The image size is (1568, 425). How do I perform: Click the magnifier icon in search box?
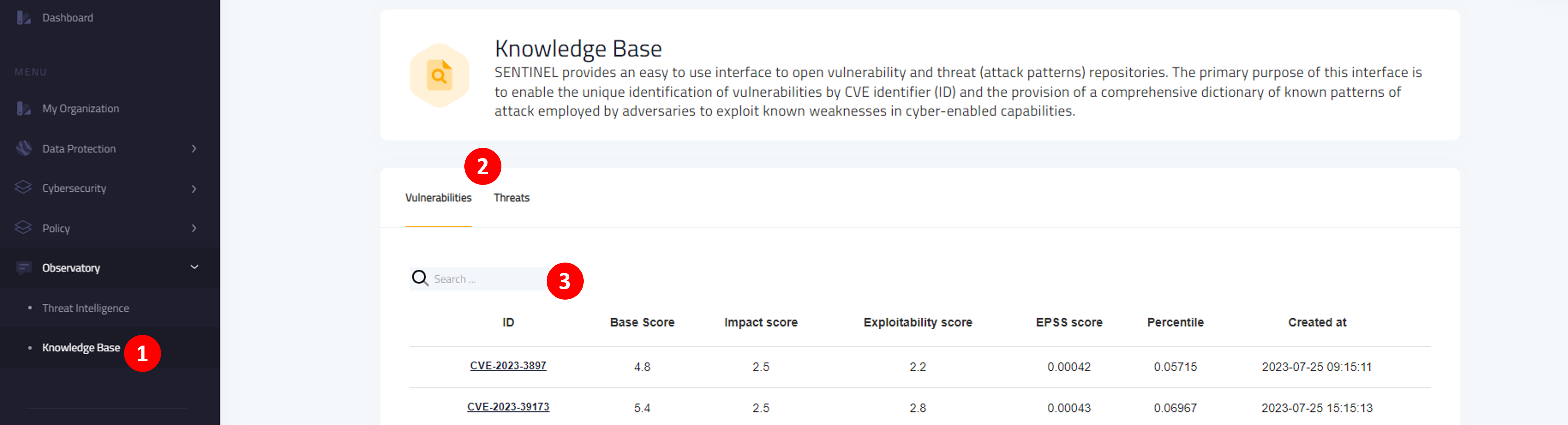pyautogui.click(x=420, y=278)
